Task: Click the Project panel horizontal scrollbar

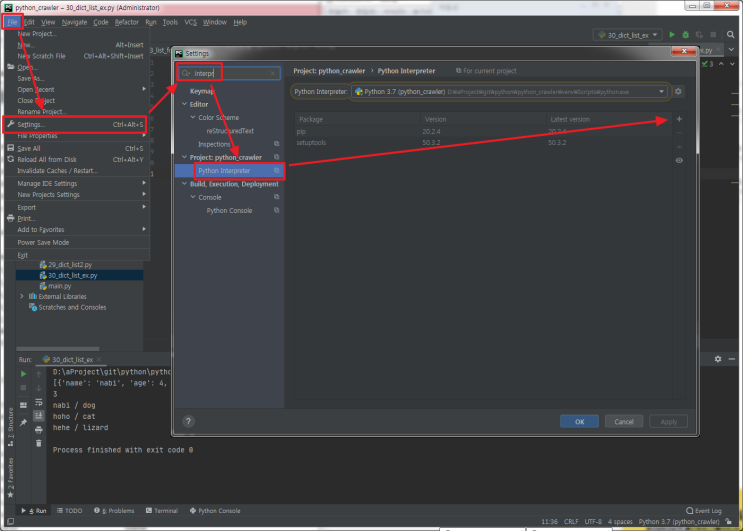Action: tap(58, 349)
